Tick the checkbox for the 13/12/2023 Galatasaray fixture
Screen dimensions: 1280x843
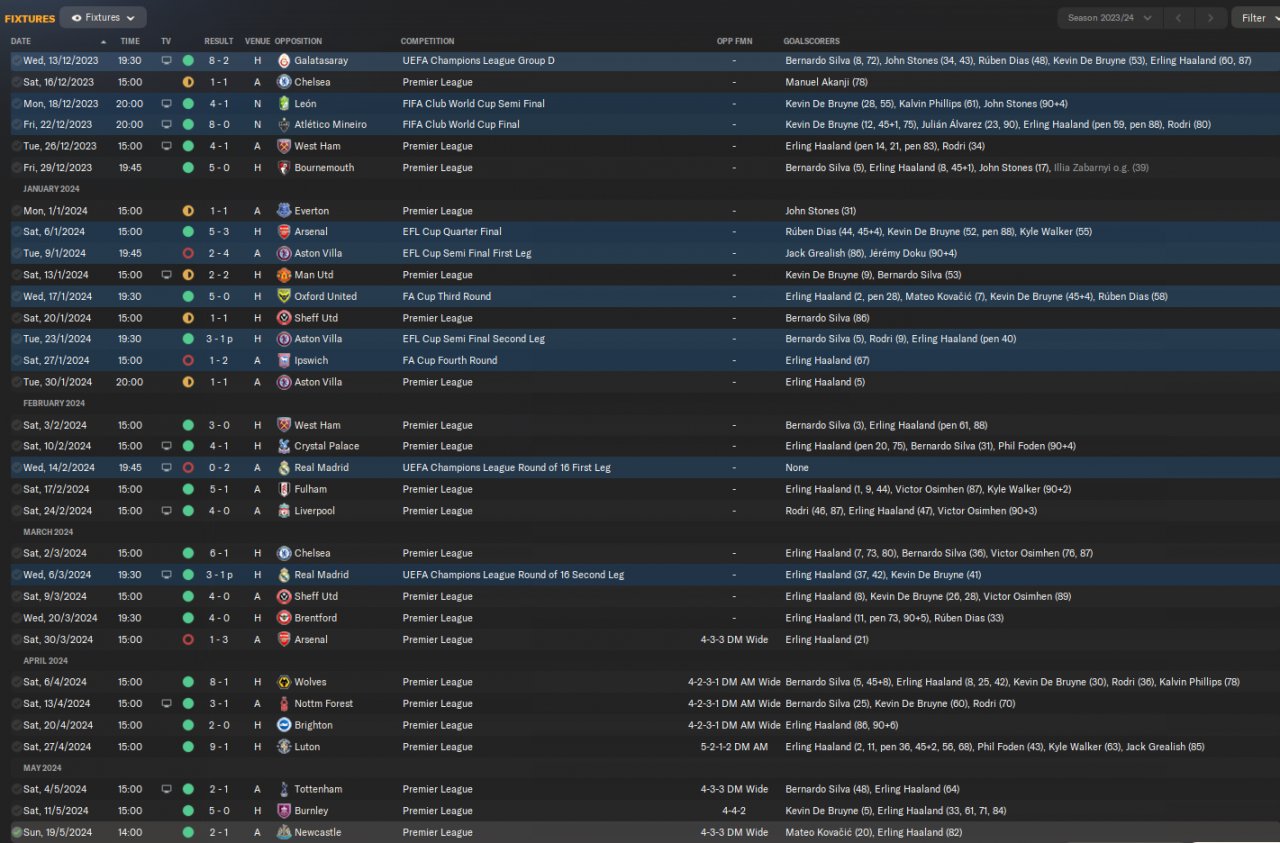point(16,61)
